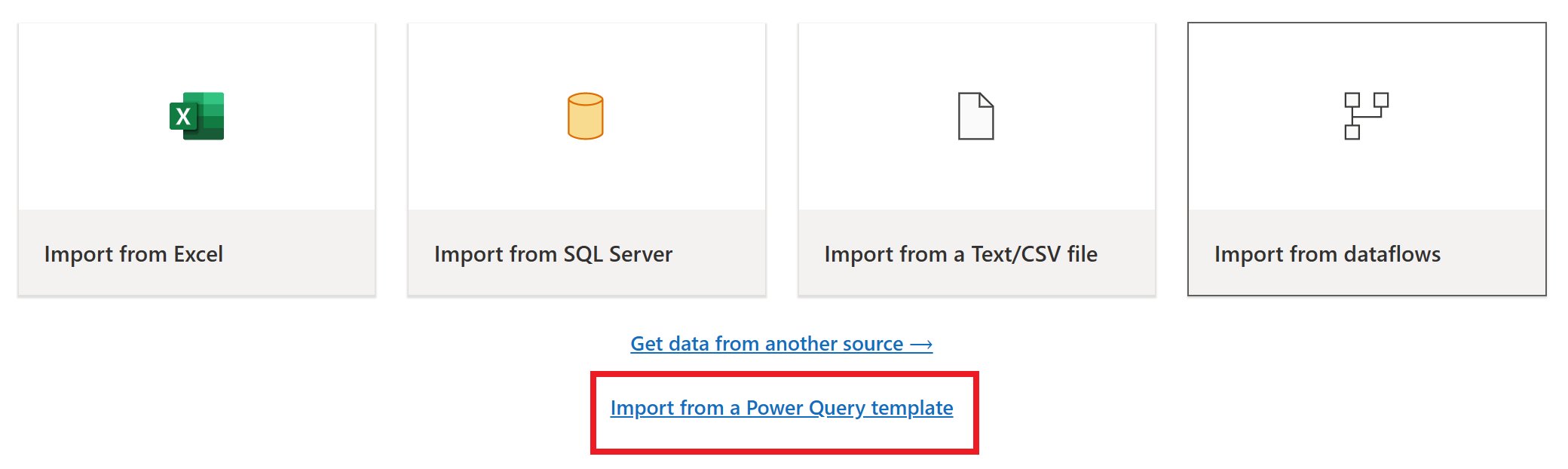Image resolution: width=1568 pixels, height=469 pixels.
Task: Open 'Get data from another source' link
Action: 766,344
